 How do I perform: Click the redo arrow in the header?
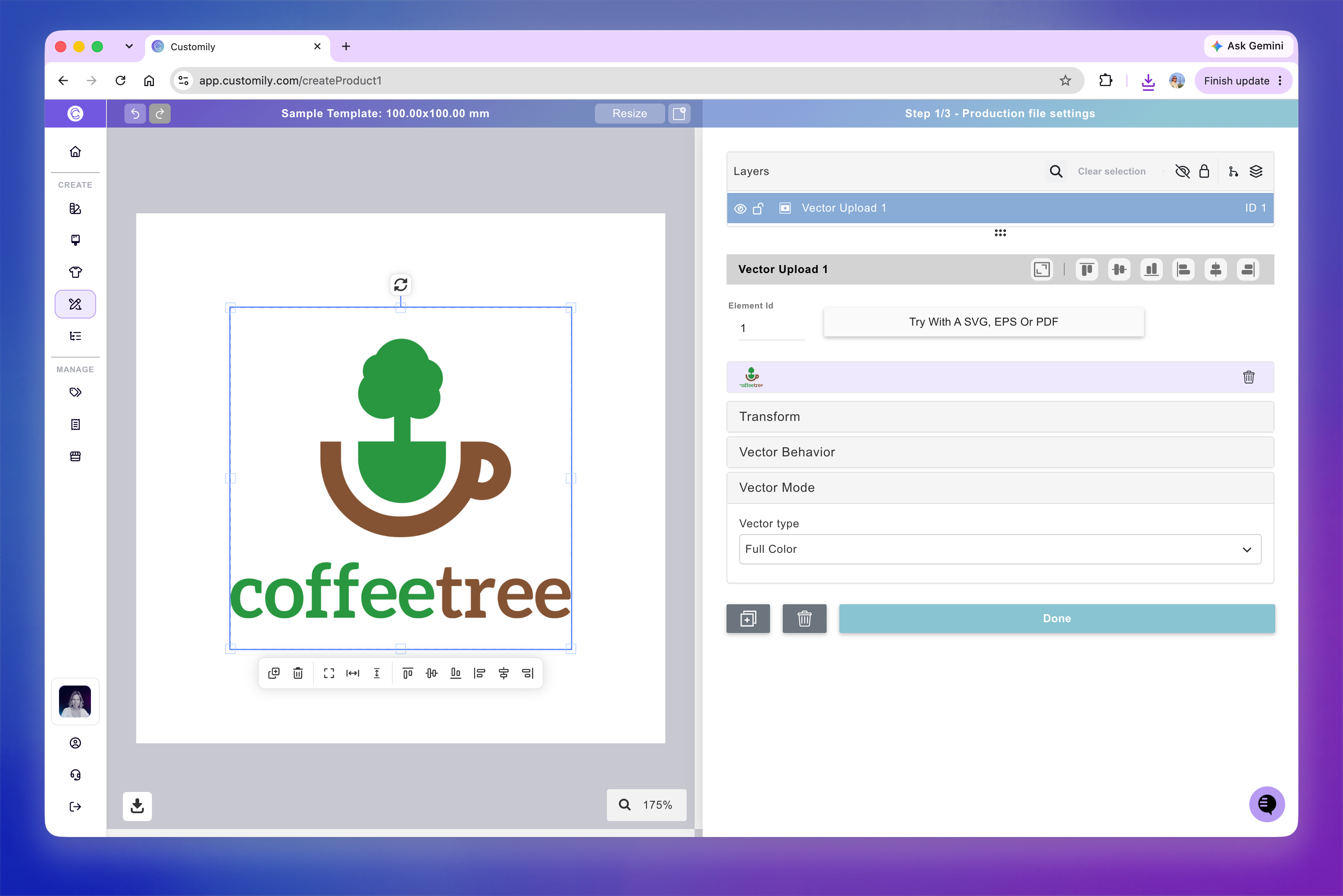click(x=160, y=113)
